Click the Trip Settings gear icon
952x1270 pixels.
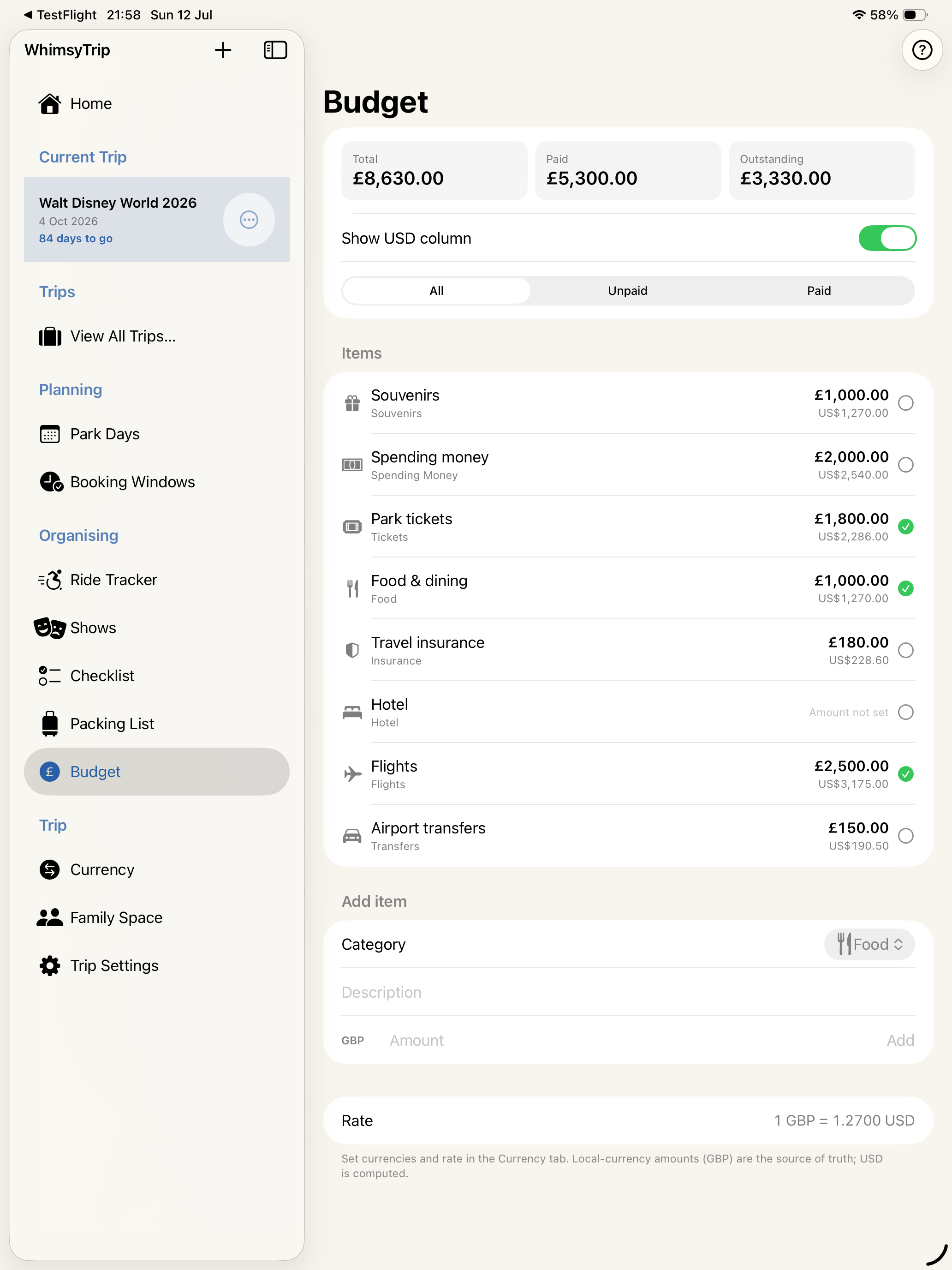(x=50, y=966)
